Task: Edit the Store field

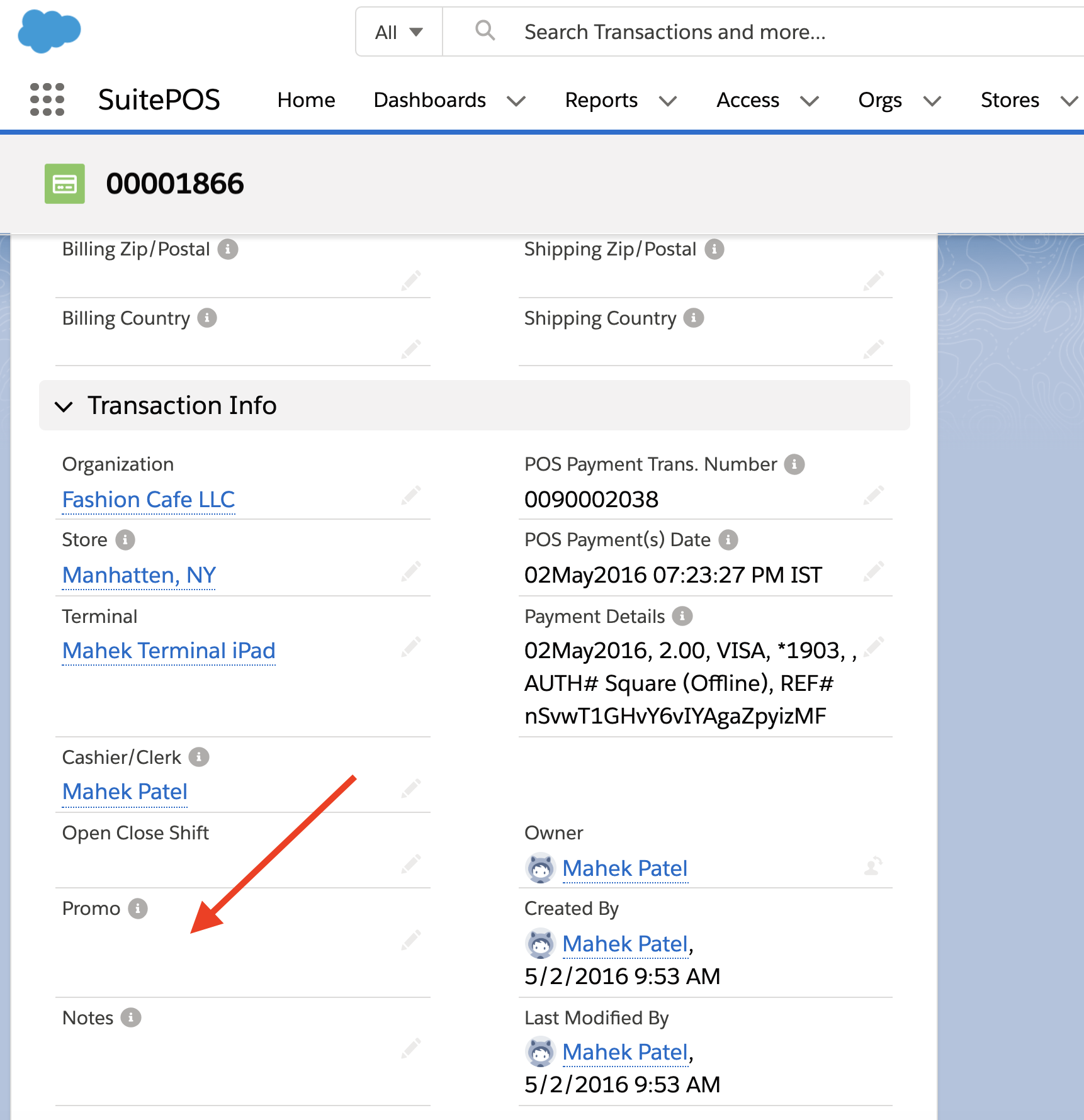Action: pos(411,571)
